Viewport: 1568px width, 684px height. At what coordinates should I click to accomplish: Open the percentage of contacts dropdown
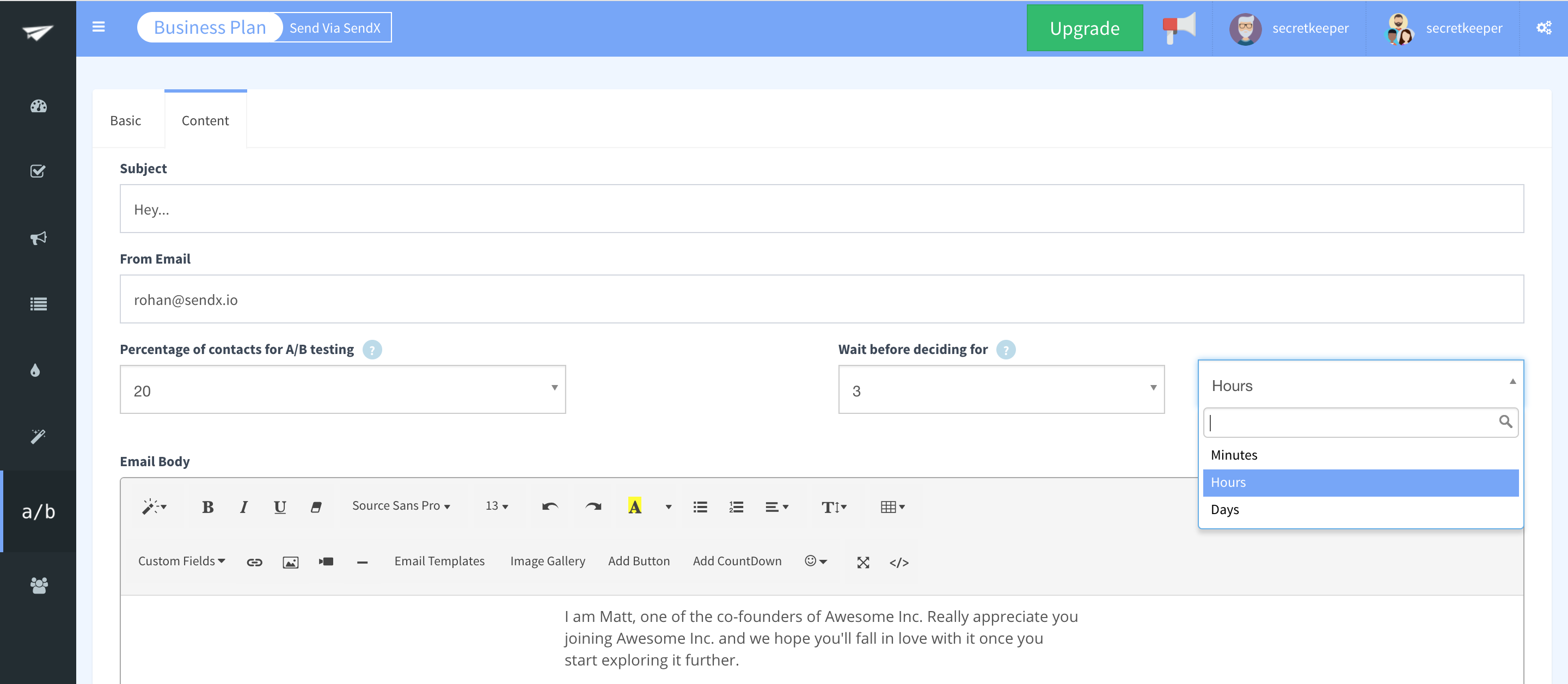pos(342,390)
